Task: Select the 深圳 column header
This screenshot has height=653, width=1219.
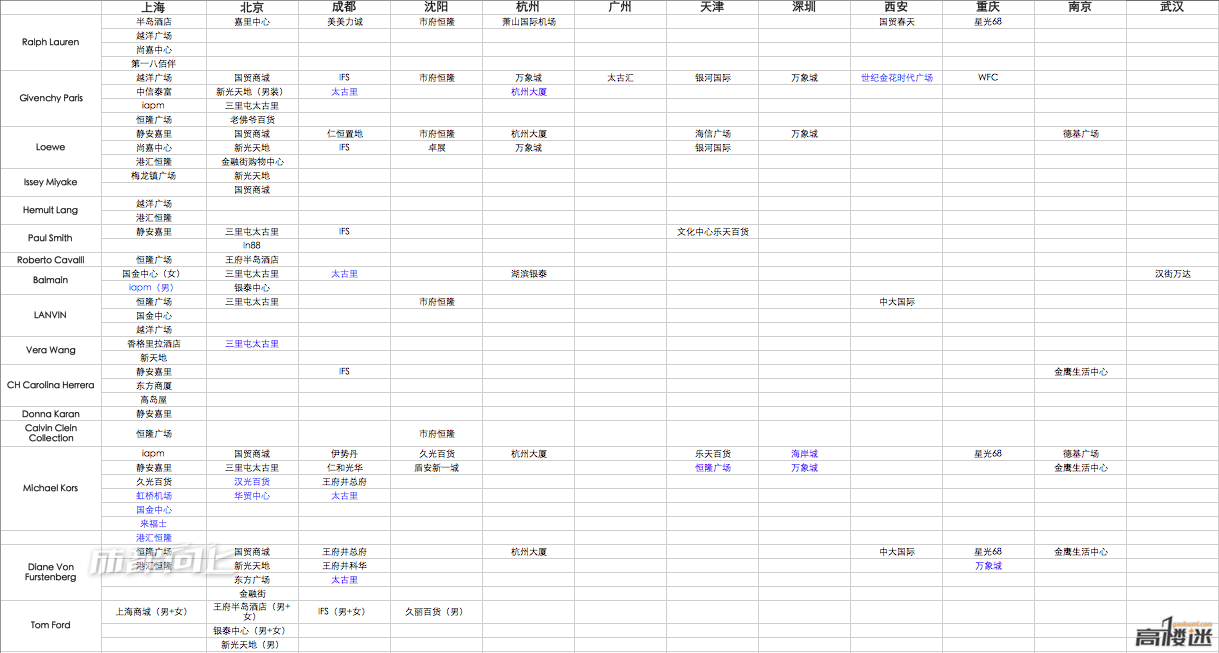Action: point(804,7)
